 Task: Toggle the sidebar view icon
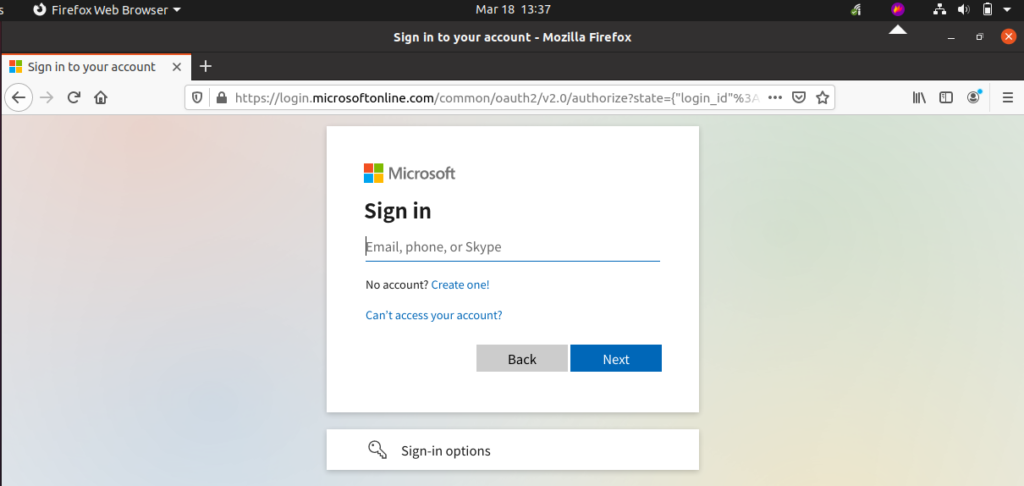[x=946, y=98]
